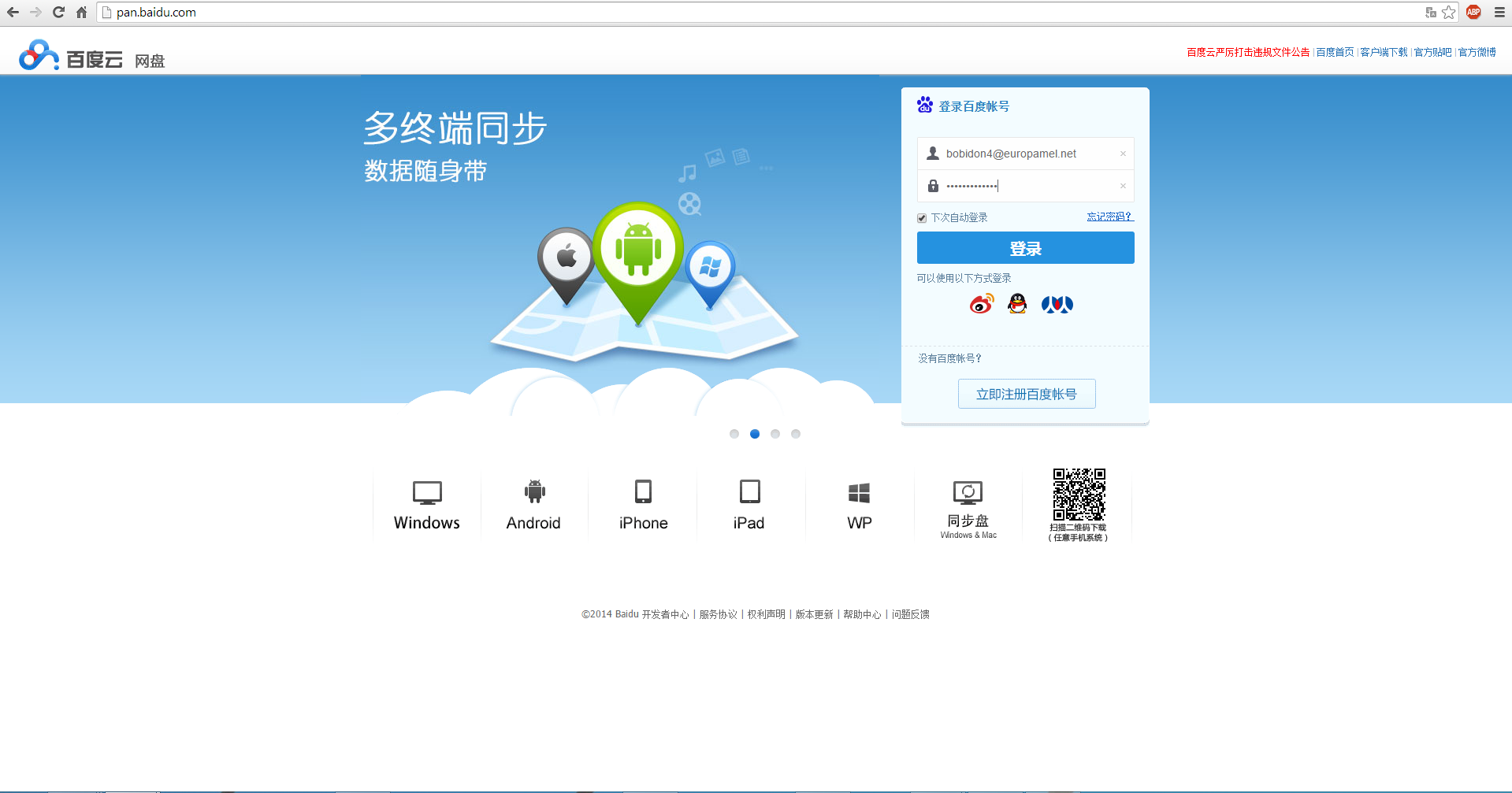The width and height of the screenshot is (1512, 793).
Task: Open the WP client download
Action: [x=859, y=506]
